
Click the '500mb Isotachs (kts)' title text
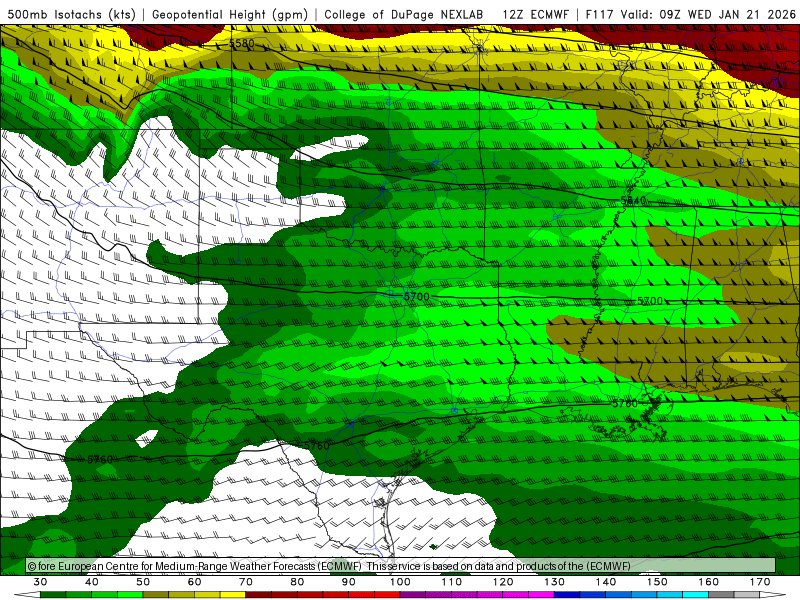(71, 15)
